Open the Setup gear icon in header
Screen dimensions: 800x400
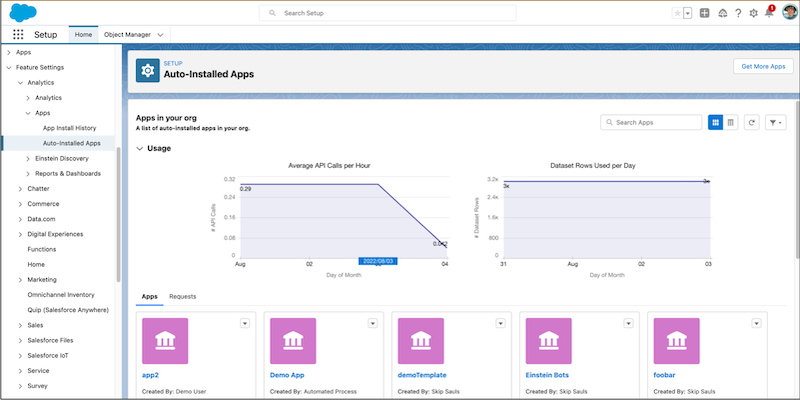tap(754, 13)
